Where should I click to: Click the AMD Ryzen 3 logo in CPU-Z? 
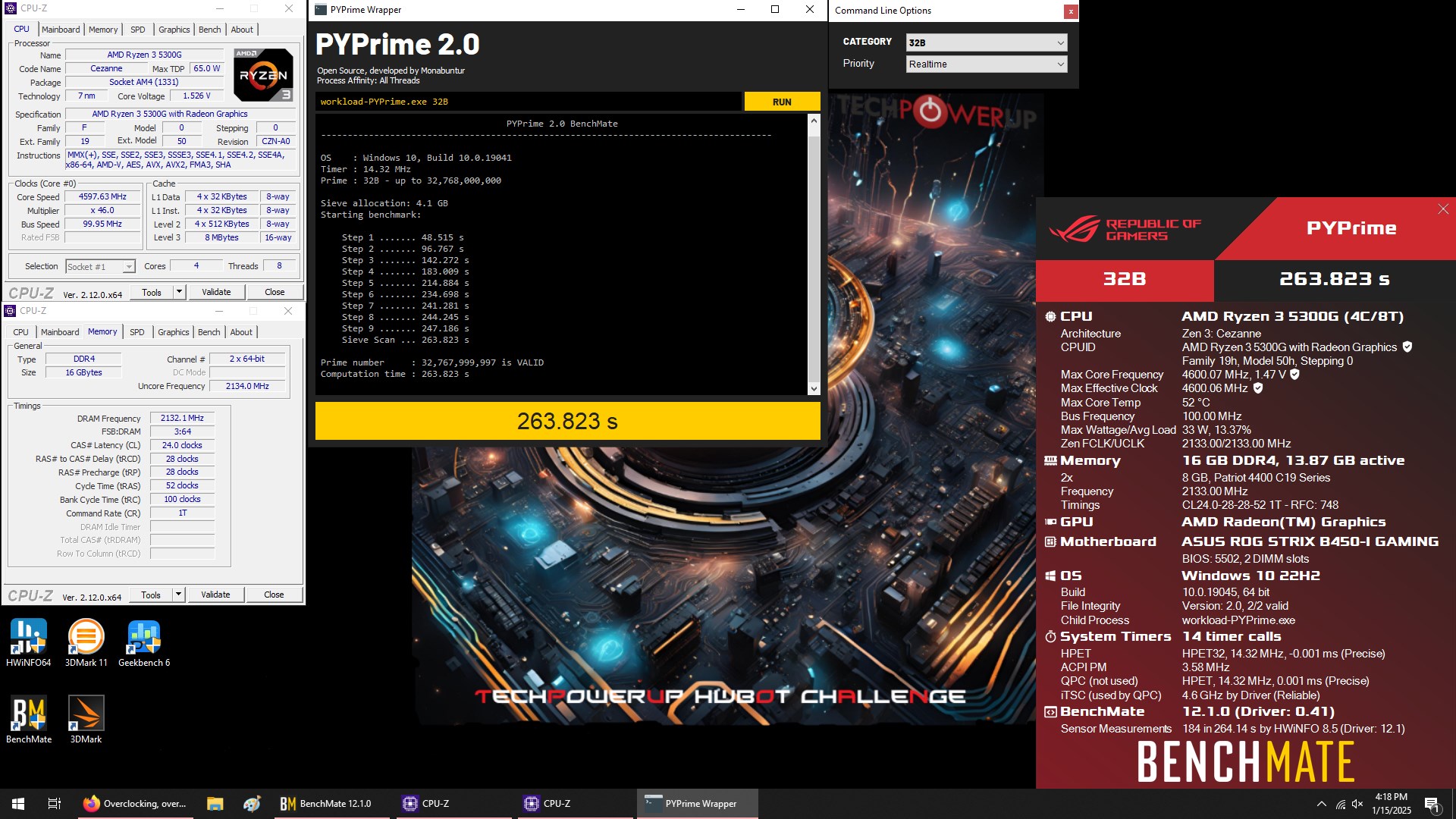pyautogui.click(x=263, y=75)
